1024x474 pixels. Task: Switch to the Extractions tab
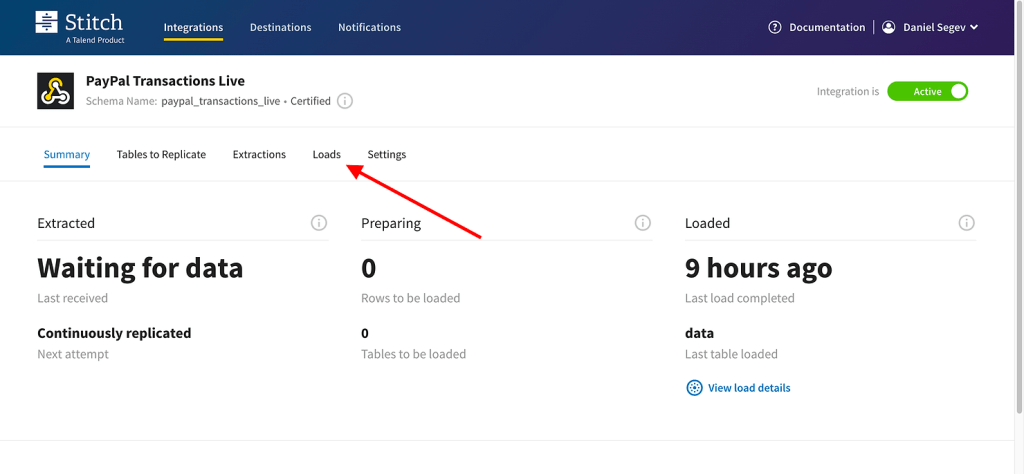tap(259, 155)
